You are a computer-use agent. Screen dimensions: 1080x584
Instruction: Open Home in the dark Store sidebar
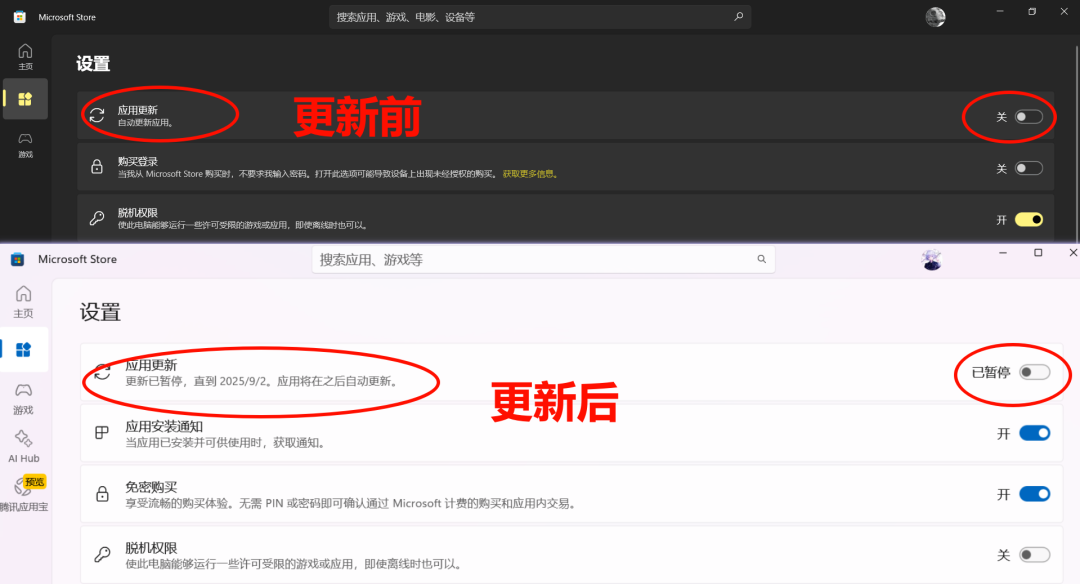pyautogui.click(x=25, y=56)
